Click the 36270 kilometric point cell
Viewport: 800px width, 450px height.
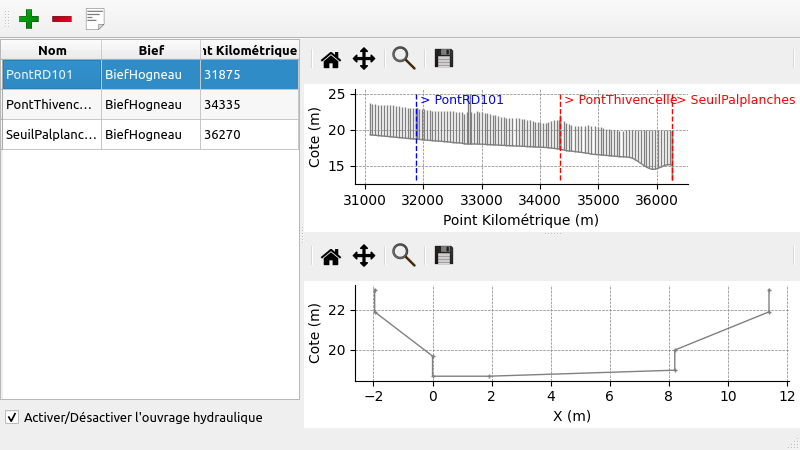coord(249,134)
